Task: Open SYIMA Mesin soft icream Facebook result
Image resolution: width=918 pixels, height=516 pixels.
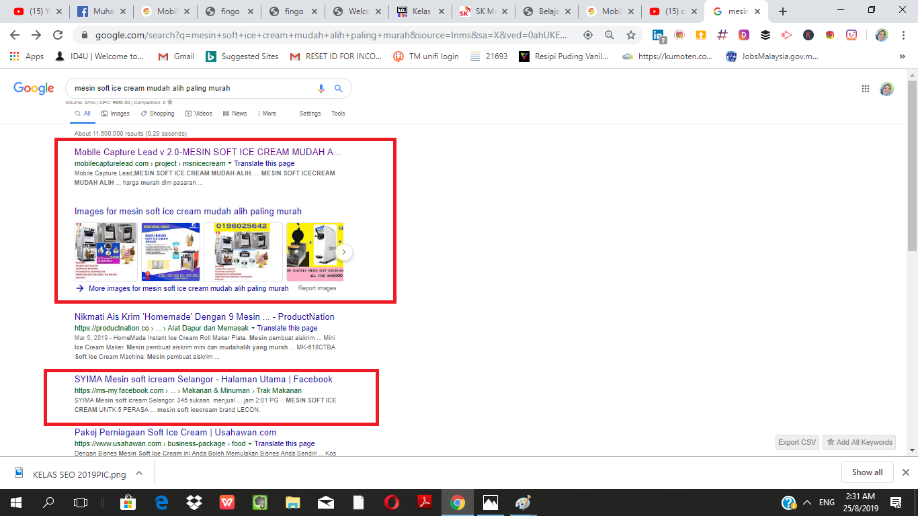Action: [x=203, y=380]
